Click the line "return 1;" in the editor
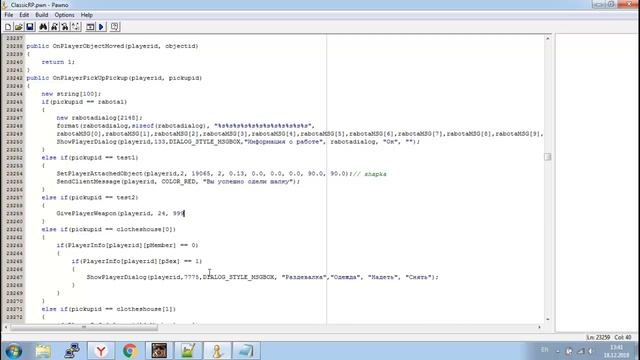This screenshot has height=360, width=640. [58, 62]
